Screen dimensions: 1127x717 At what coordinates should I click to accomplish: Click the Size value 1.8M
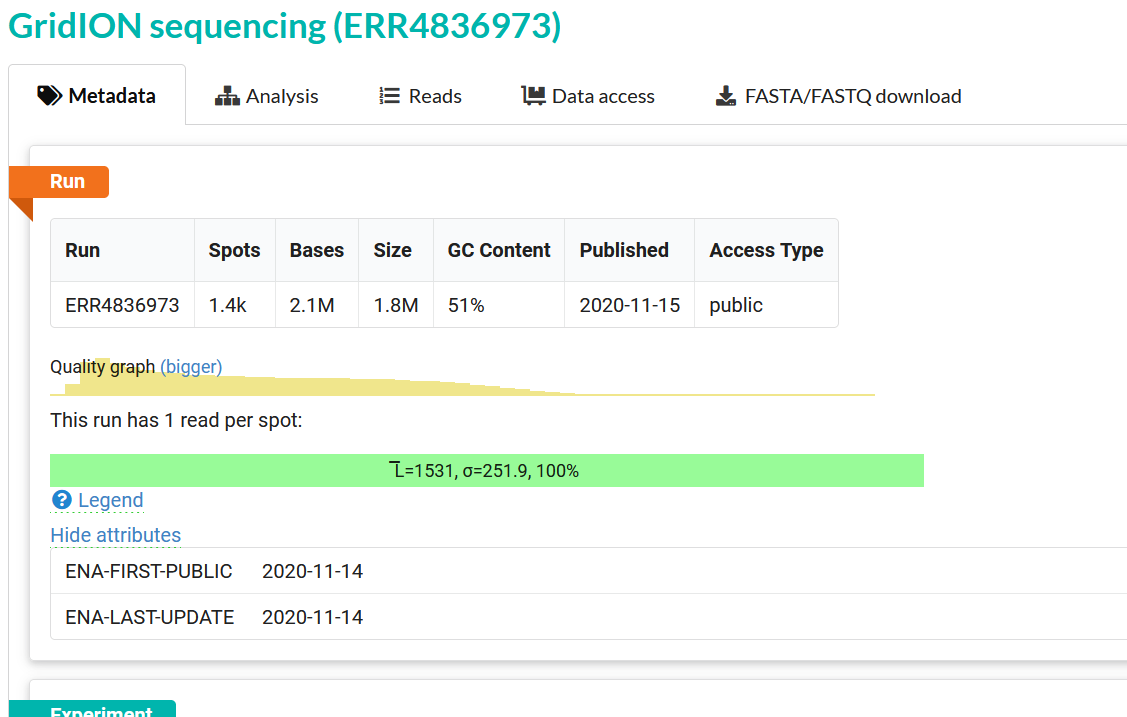click(396, 305)
